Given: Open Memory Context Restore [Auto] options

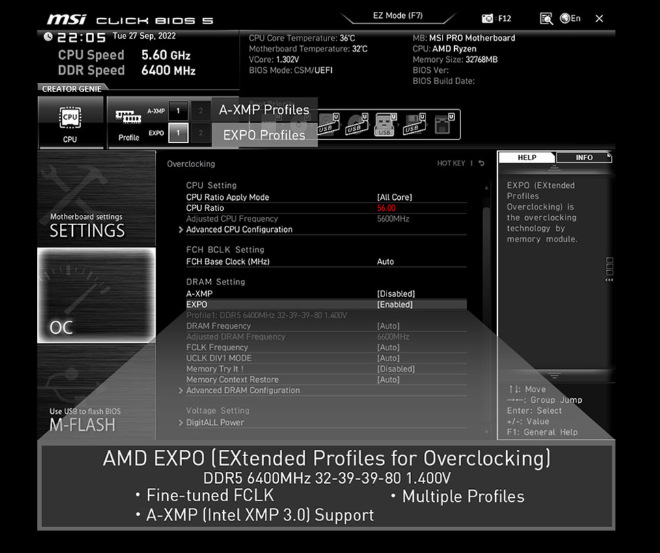Looking at the screenshot, I should click(x=388, y=380).
